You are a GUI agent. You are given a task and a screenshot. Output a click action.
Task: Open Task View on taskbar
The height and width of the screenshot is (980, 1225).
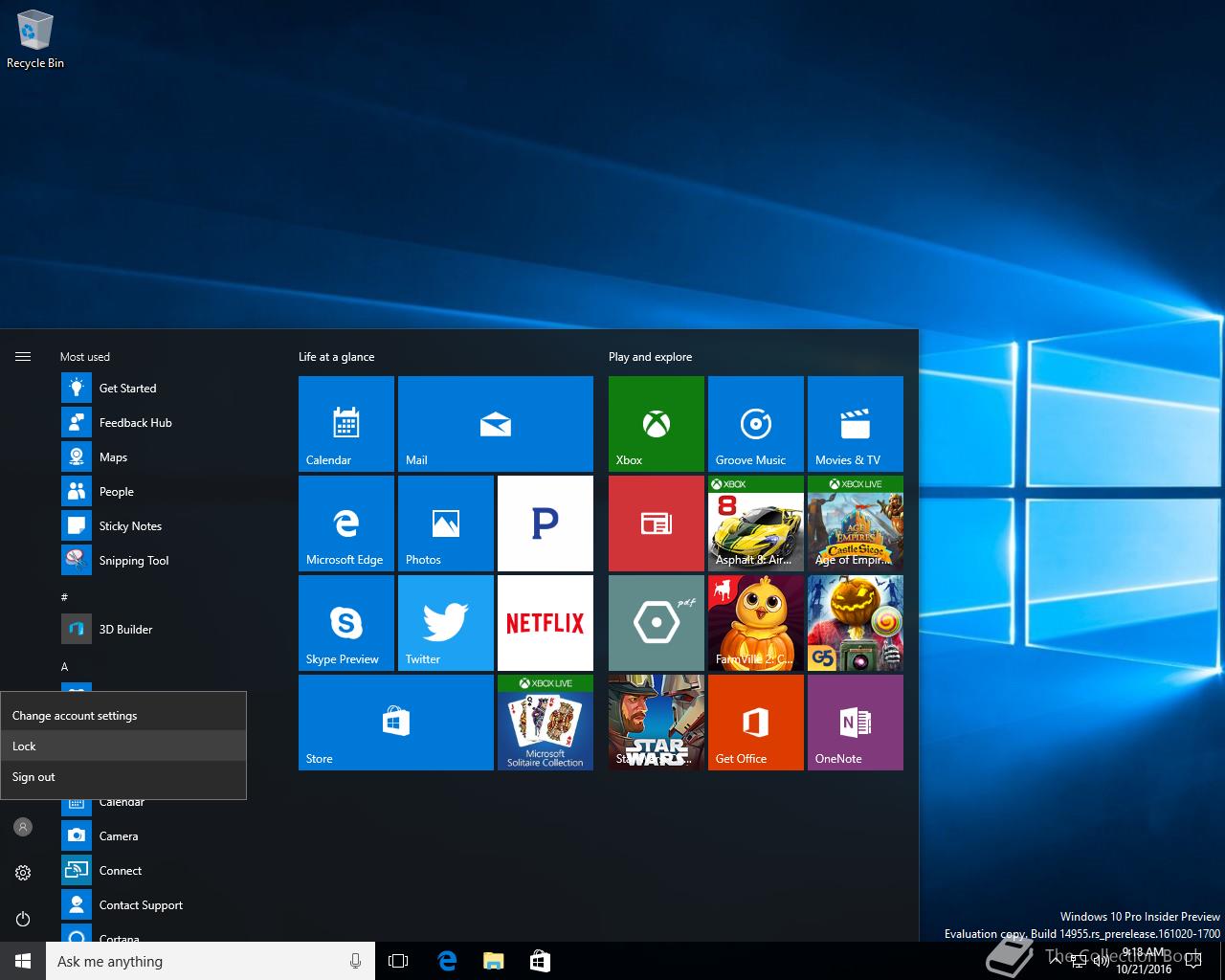[x=398, y=961]
